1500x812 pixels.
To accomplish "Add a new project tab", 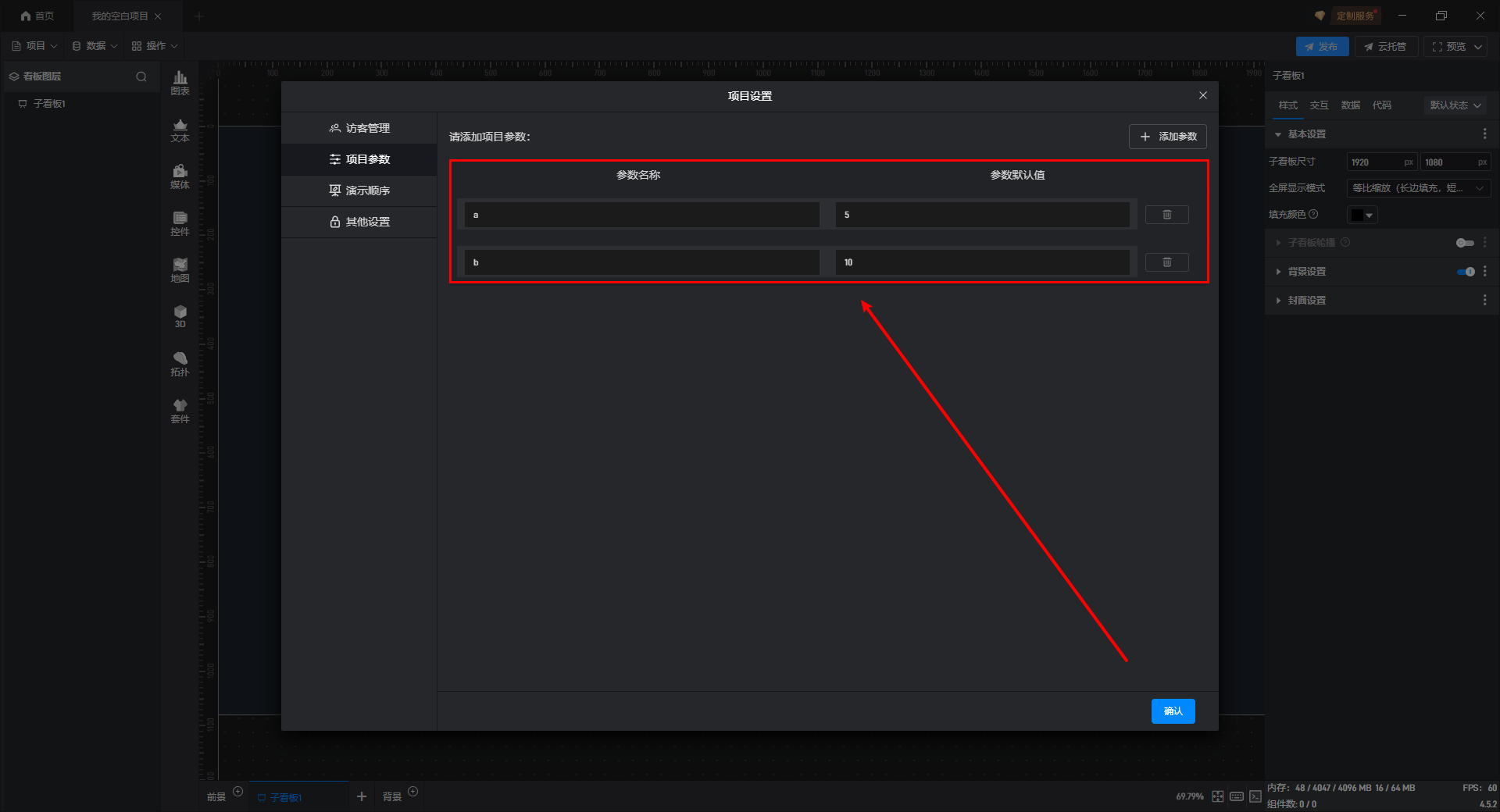I will coord(199,16).
